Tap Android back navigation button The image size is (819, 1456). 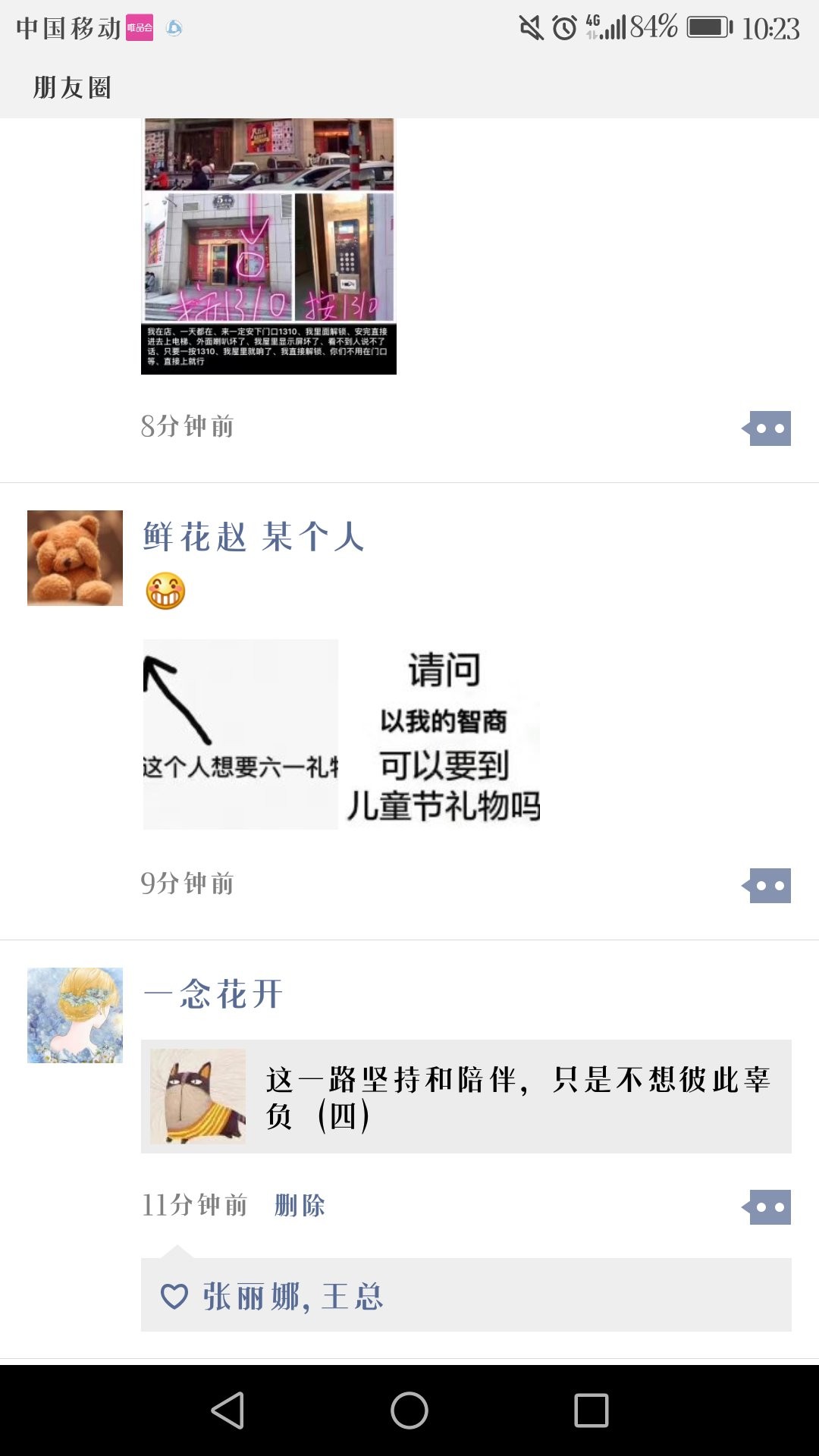[x=227, y=1410]
